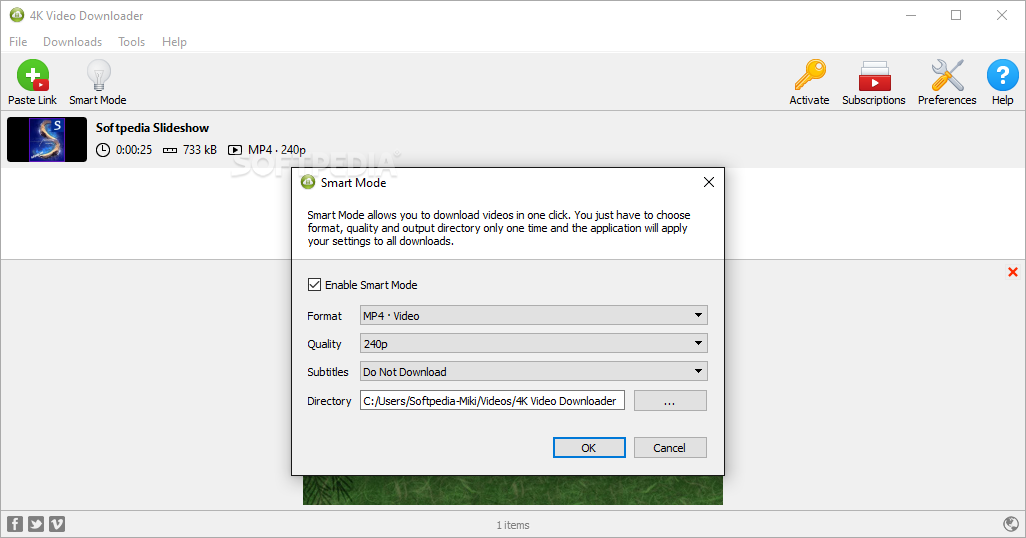
Task: Open the Subscriptions icon
Action: (873, 77)
